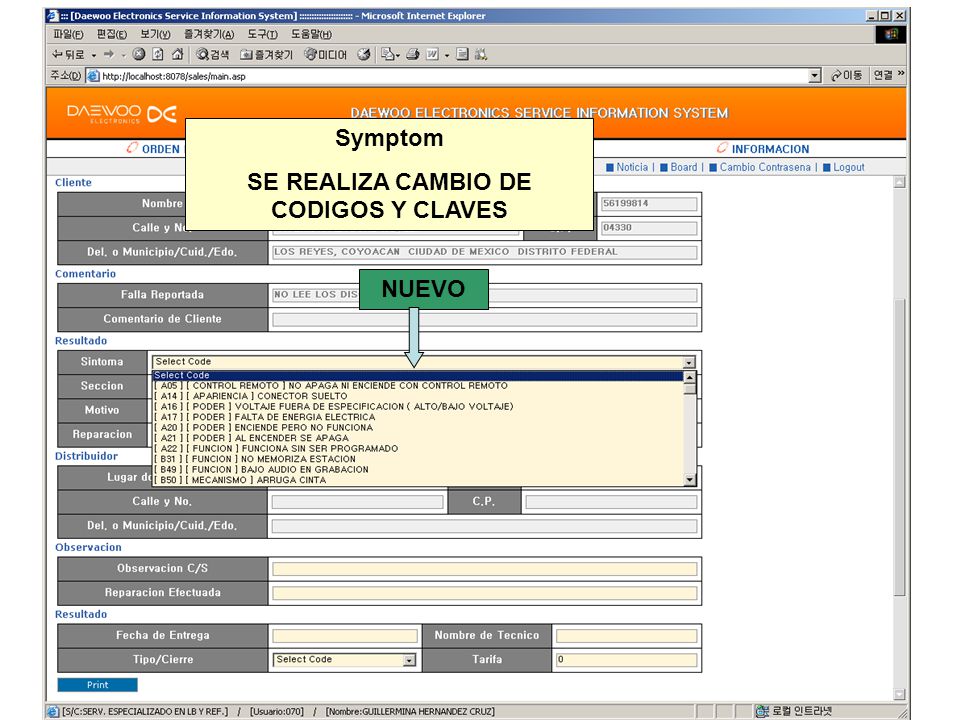Image resolution: width=960 pixels, height=720 pixels.
Task: Open the Tipo/Cierre Select Code dropdown
Action: (x=409, y=660)
